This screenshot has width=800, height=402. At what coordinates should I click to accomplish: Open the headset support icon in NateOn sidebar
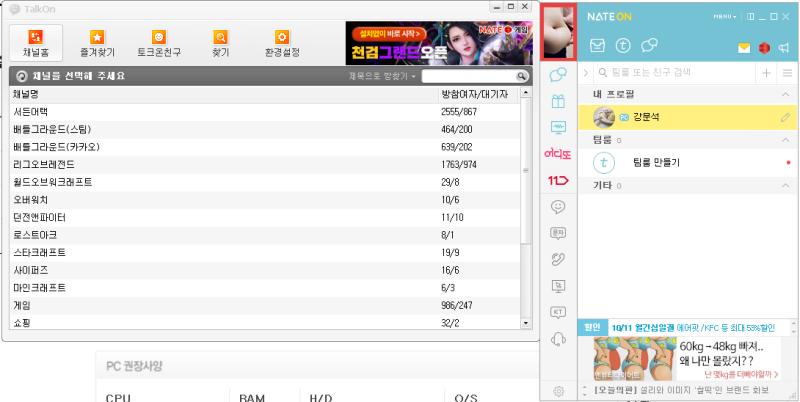(558, 339)
